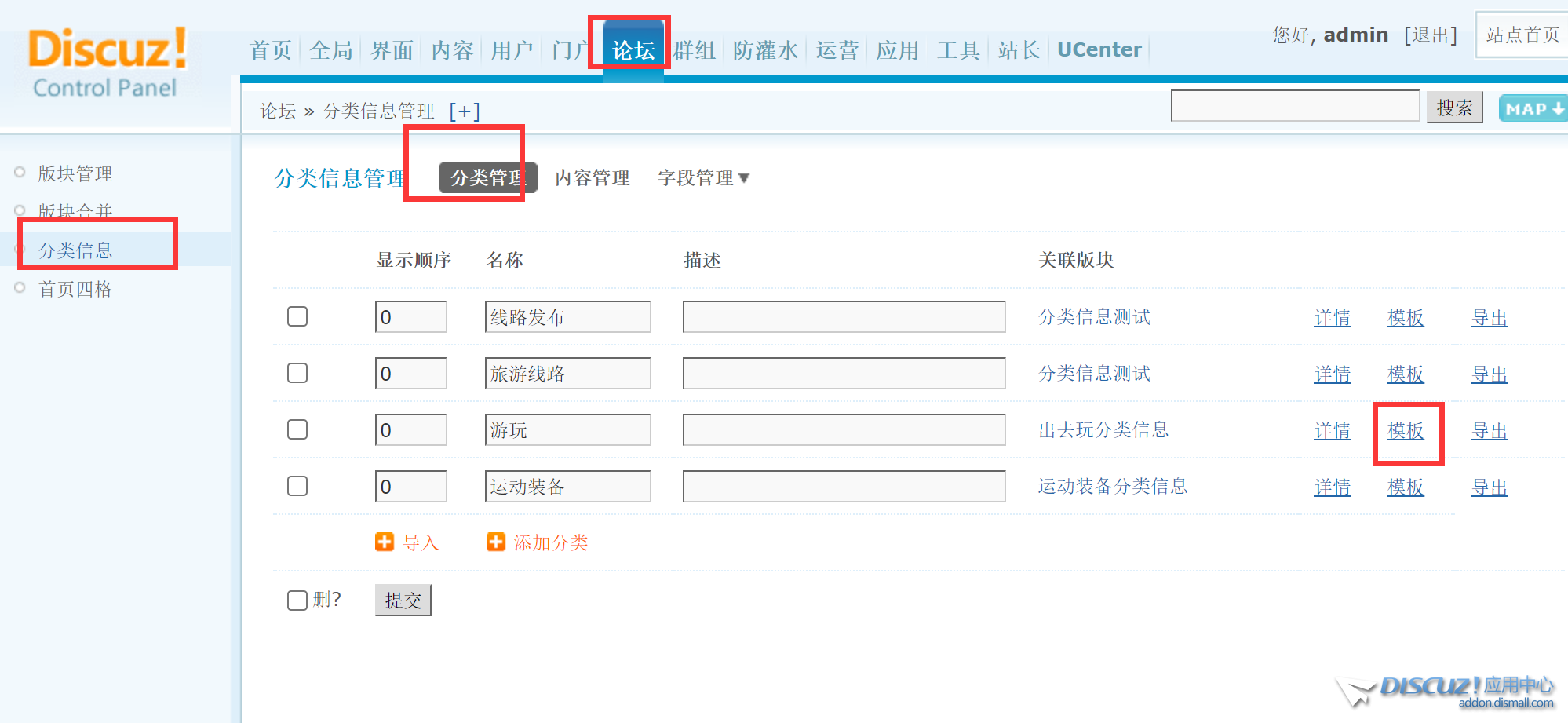Select 版块管理 in the sidebar
Screen dimensions: 1568x723
click(75, 173)
